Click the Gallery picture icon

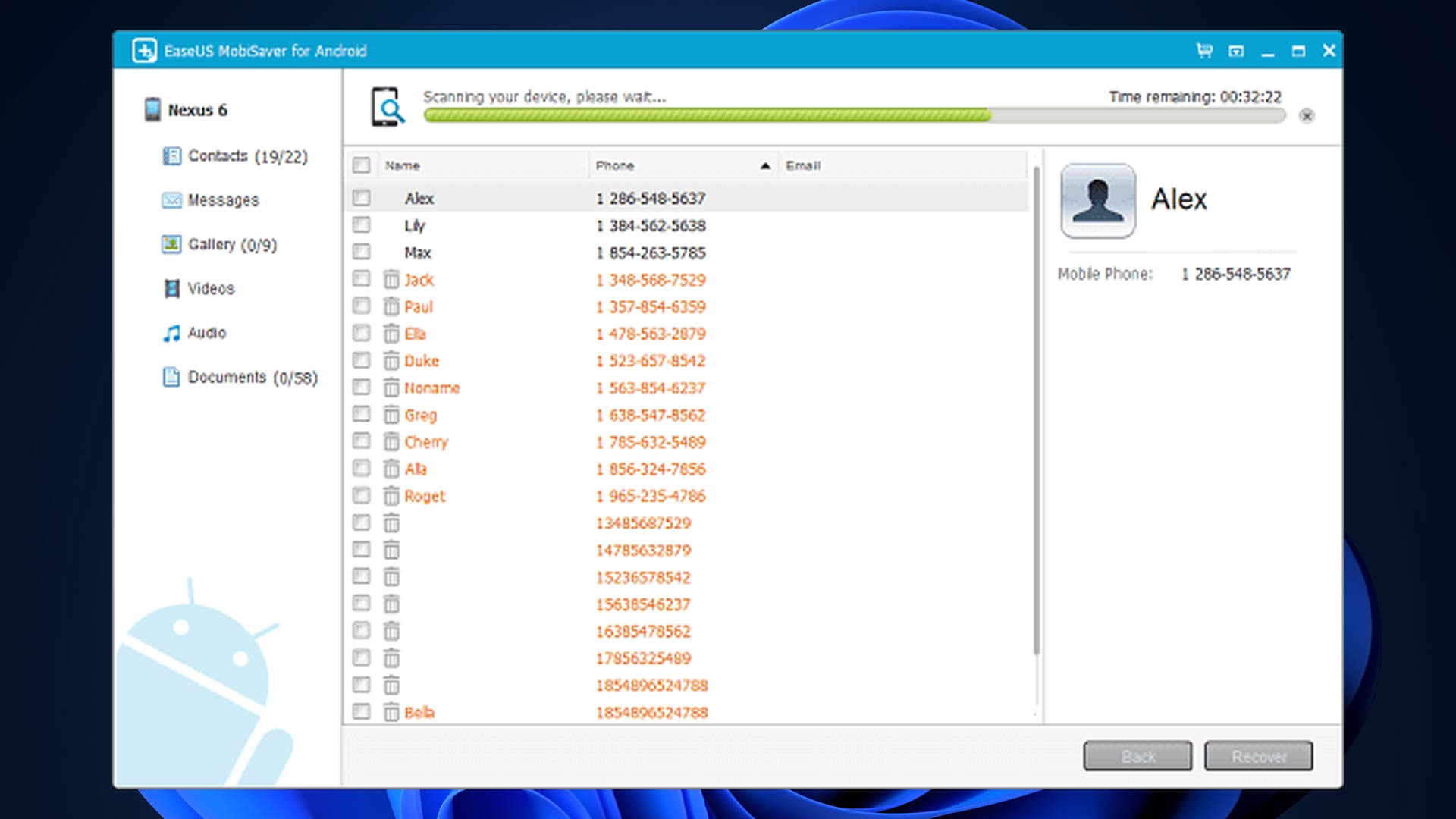click(172, 244)
